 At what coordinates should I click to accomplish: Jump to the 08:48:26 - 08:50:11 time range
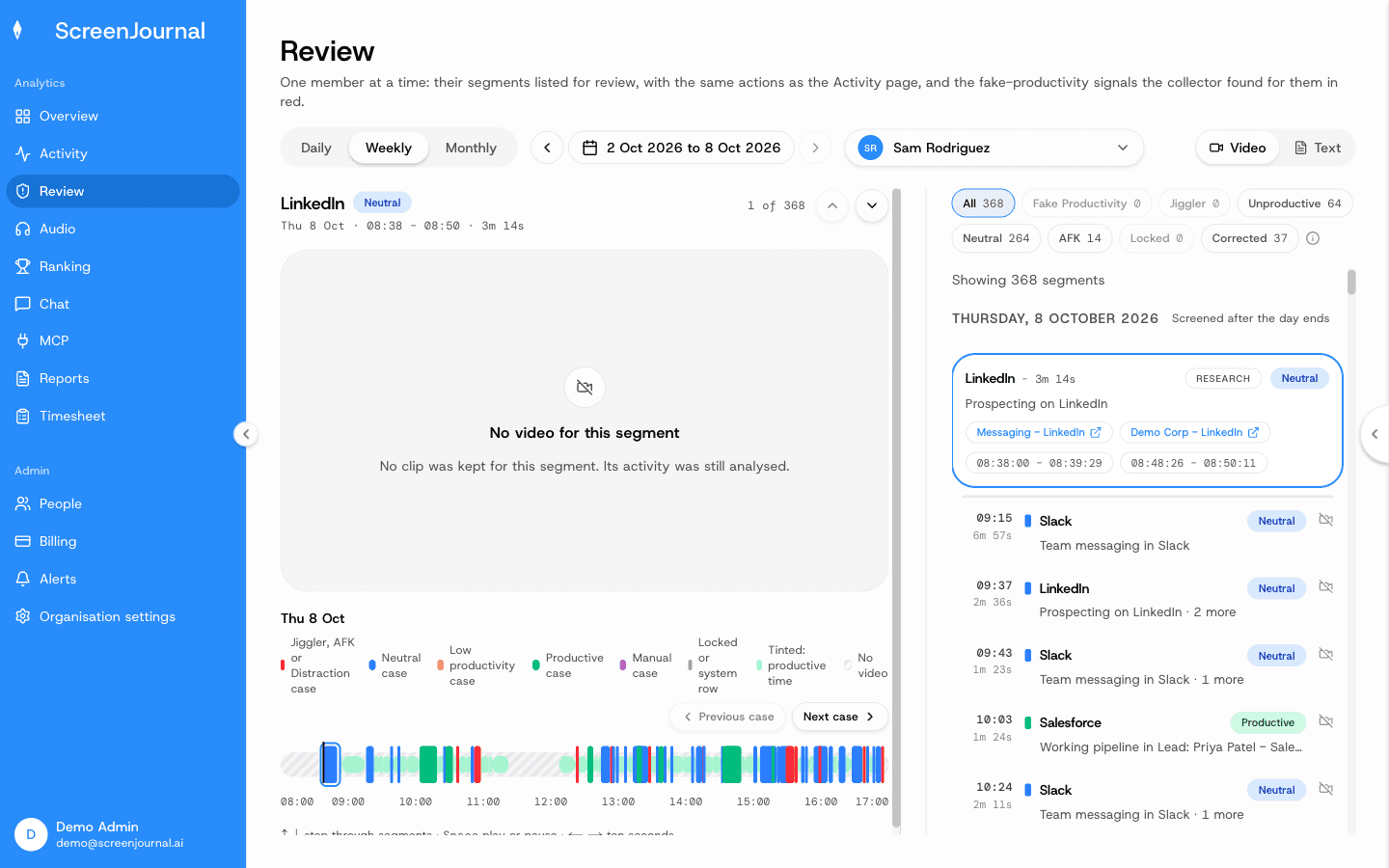1193,463
